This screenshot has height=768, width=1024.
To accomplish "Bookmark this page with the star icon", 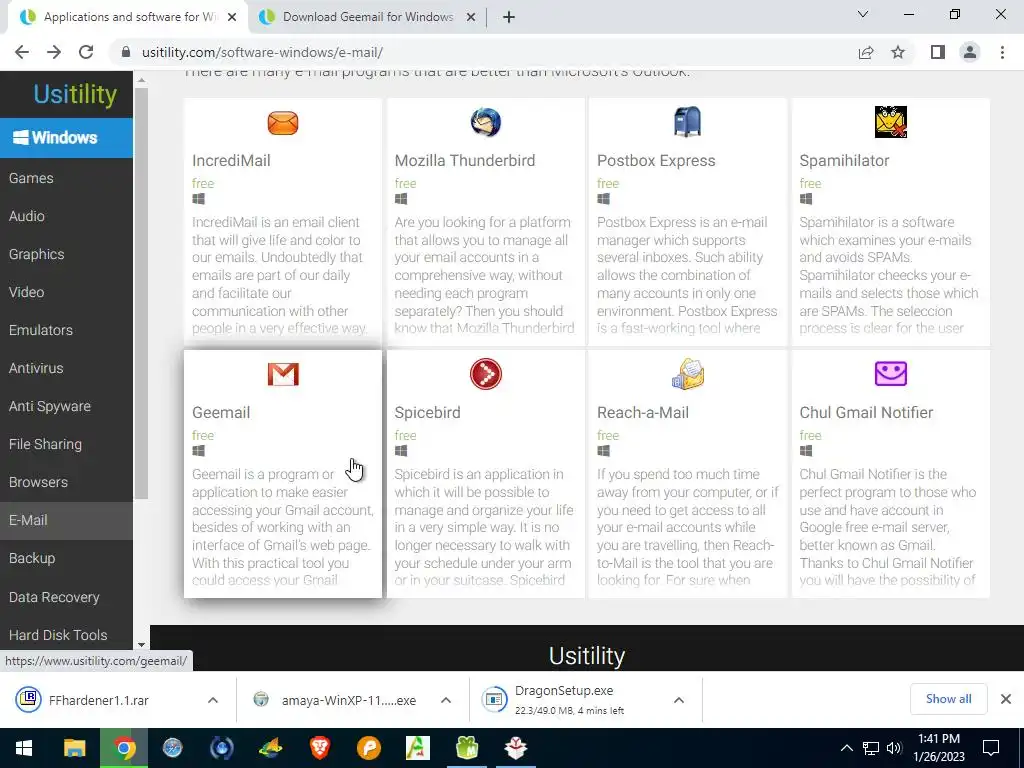I will click(x=898, y=52).
